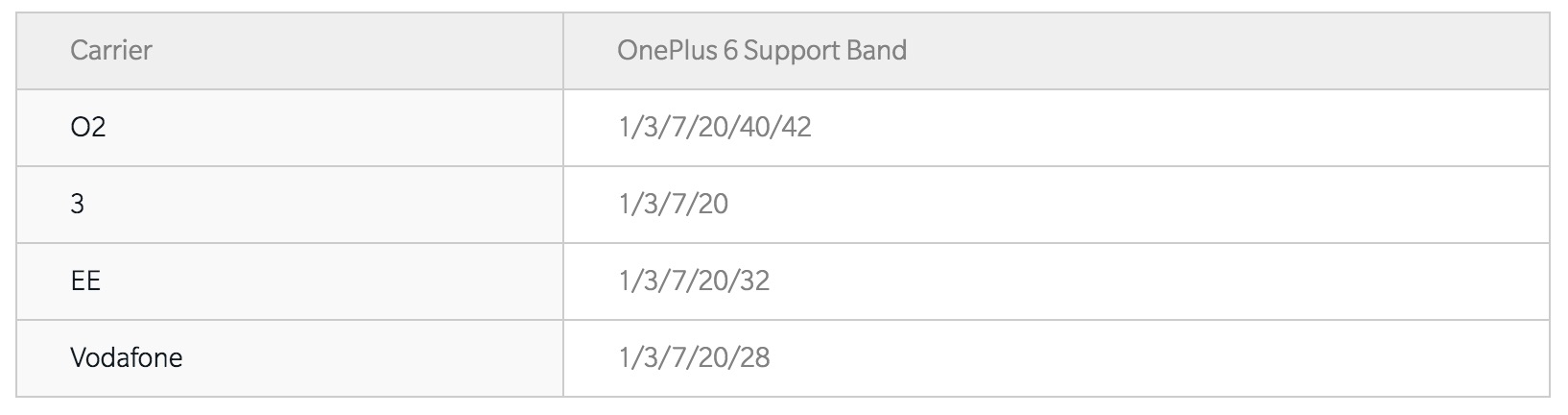Select the O2 carrier cell
This screenshot has height=415, width=1568.
click(x=87, y=127)
